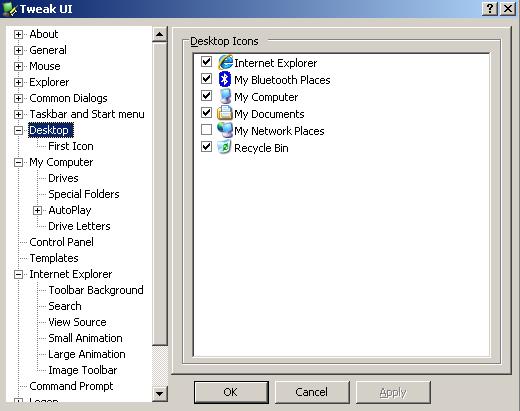The height and width of the screenshot is (411, 520).
Task: Click the My Computer icon in the list
Action: click(x=225, y=96)
